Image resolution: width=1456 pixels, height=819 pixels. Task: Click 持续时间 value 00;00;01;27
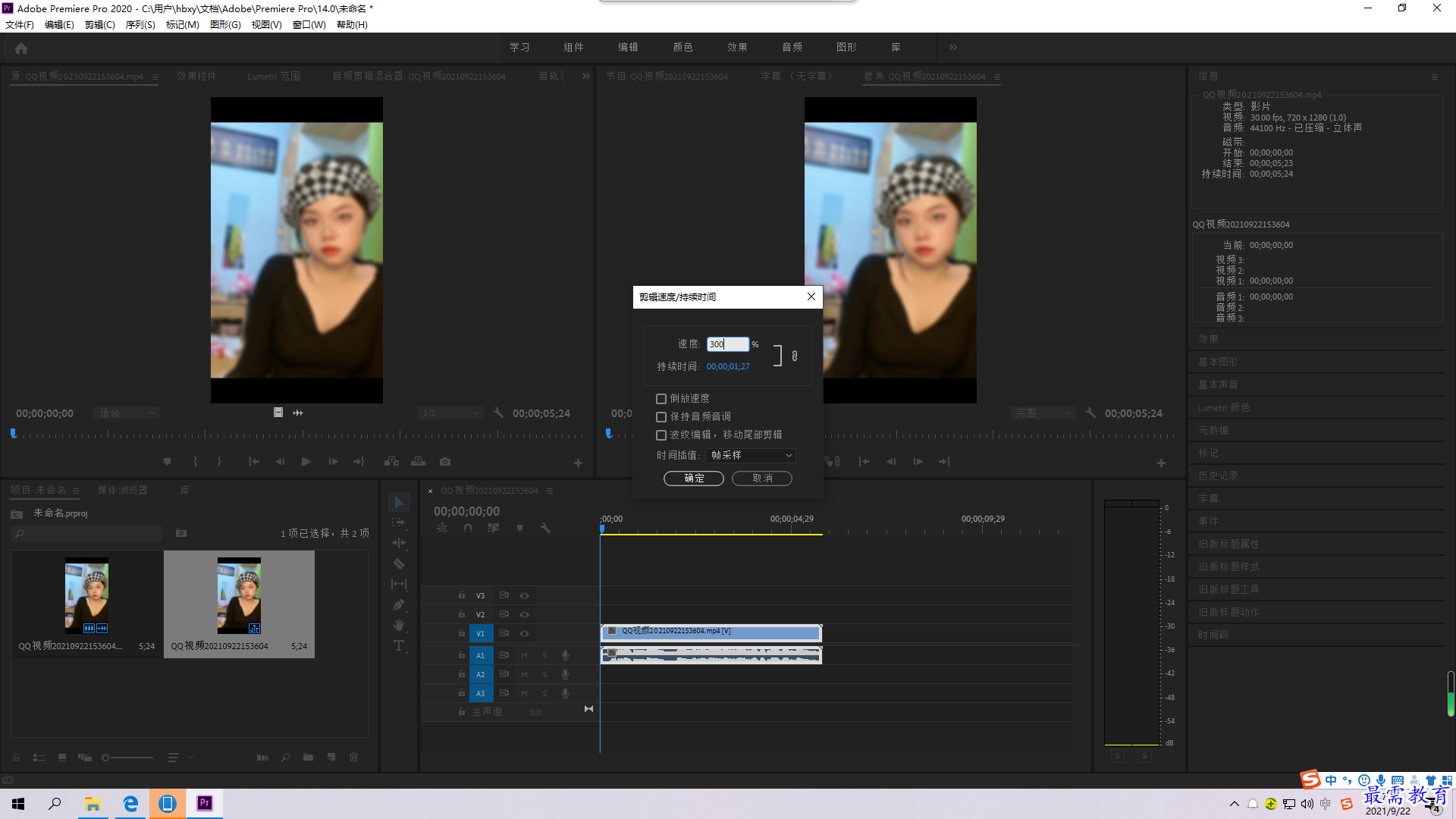coord(728,366)
